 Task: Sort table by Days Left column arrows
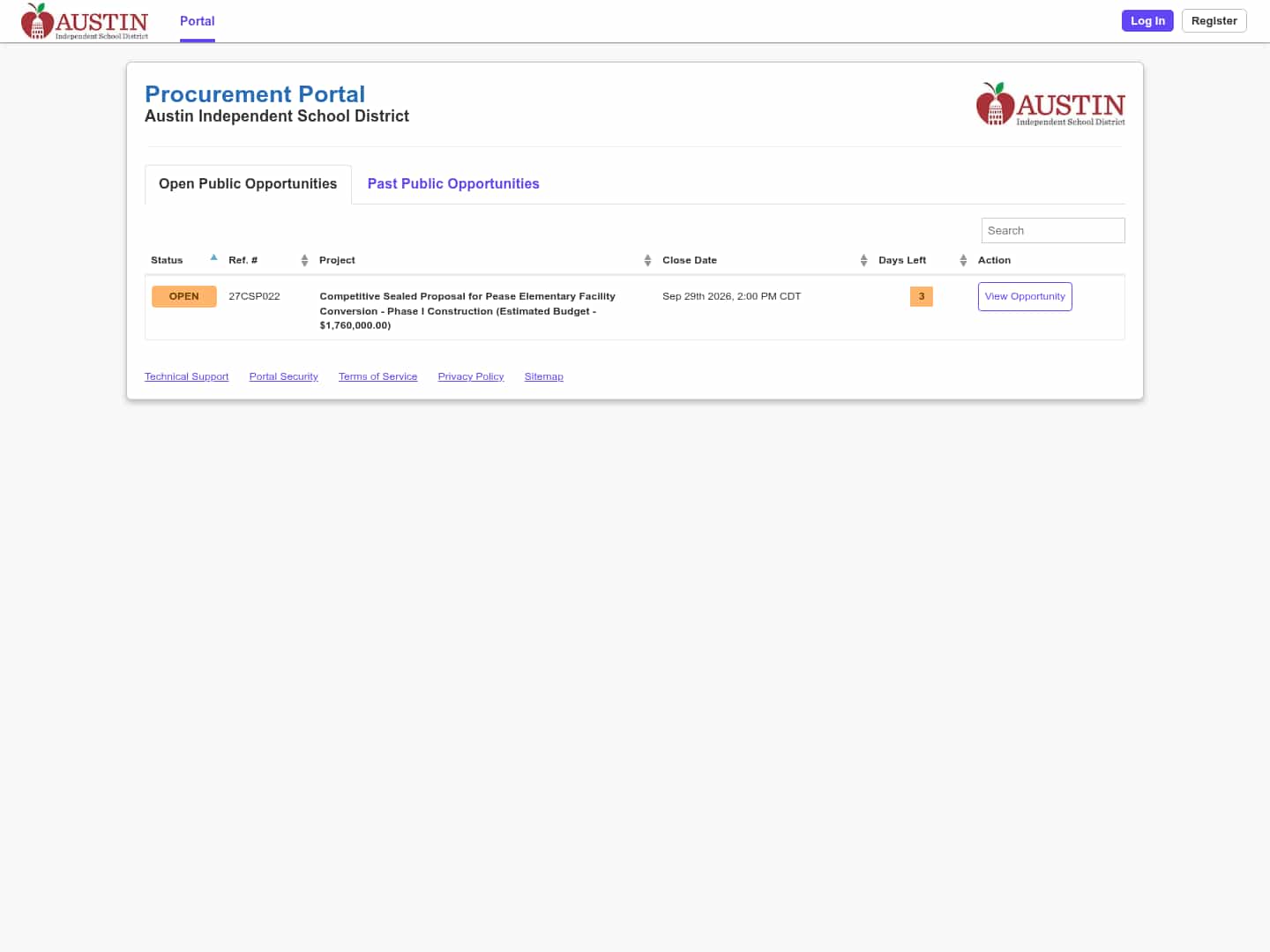point(963,260)
